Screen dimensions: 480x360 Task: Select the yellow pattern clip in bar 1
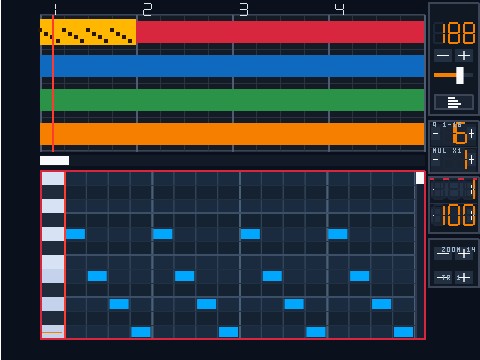pos(88,32)
